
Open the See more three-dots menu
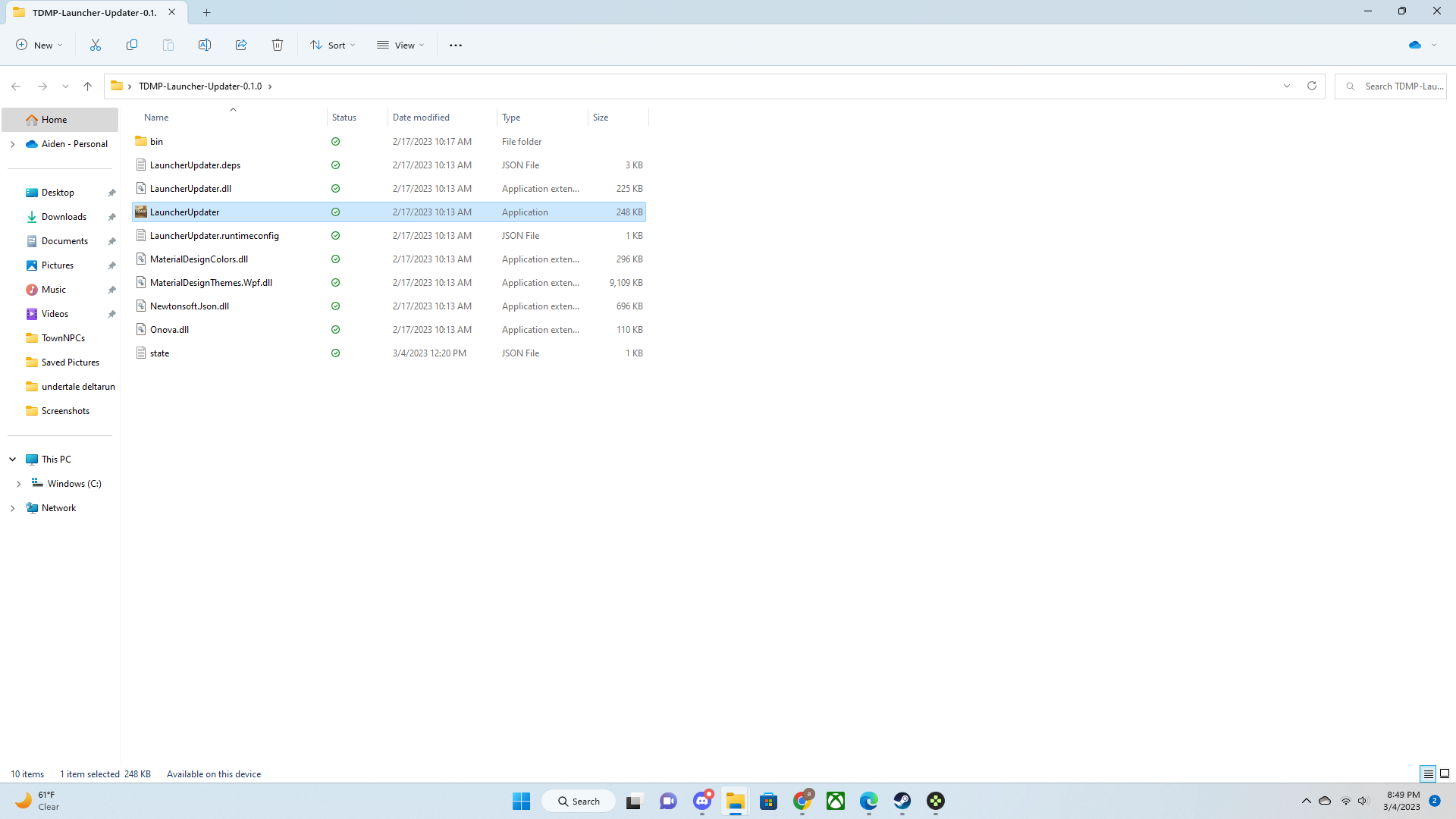tap(456, 45)
